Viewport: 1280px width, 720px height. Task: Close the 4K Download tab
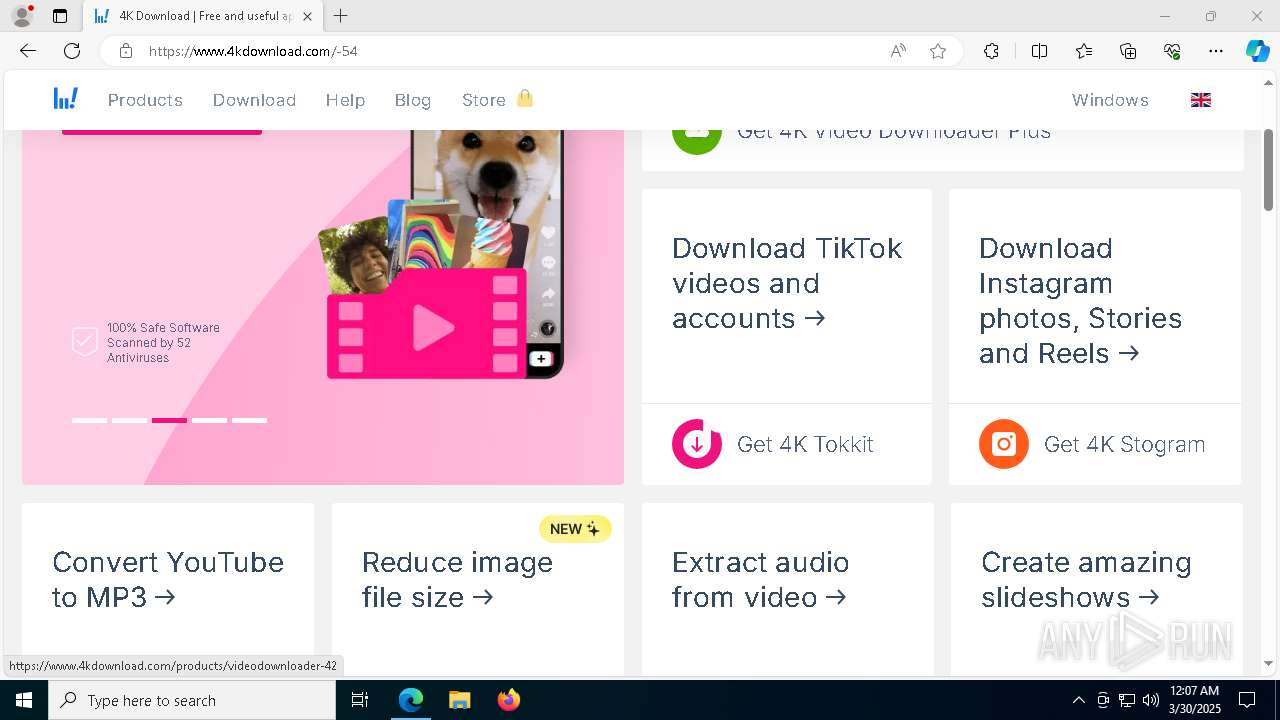307,16
